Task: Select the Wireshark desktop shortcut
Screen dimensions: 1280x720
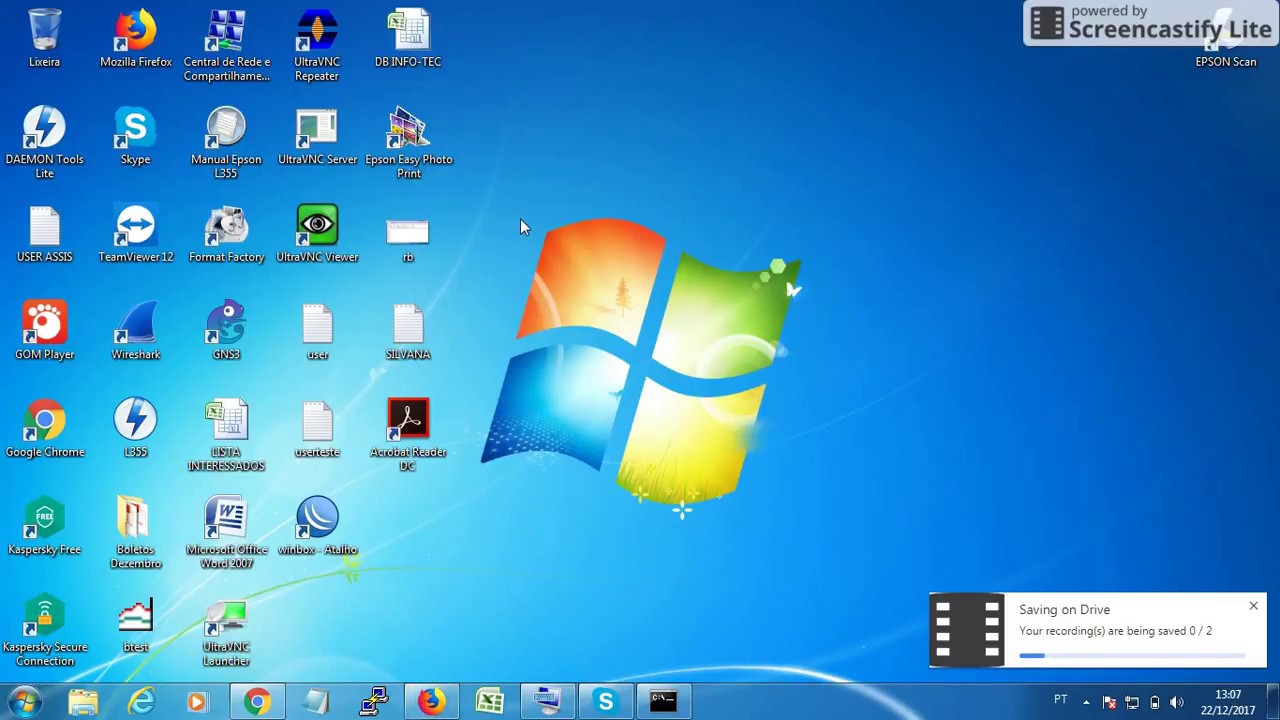Action: [136, 331]
